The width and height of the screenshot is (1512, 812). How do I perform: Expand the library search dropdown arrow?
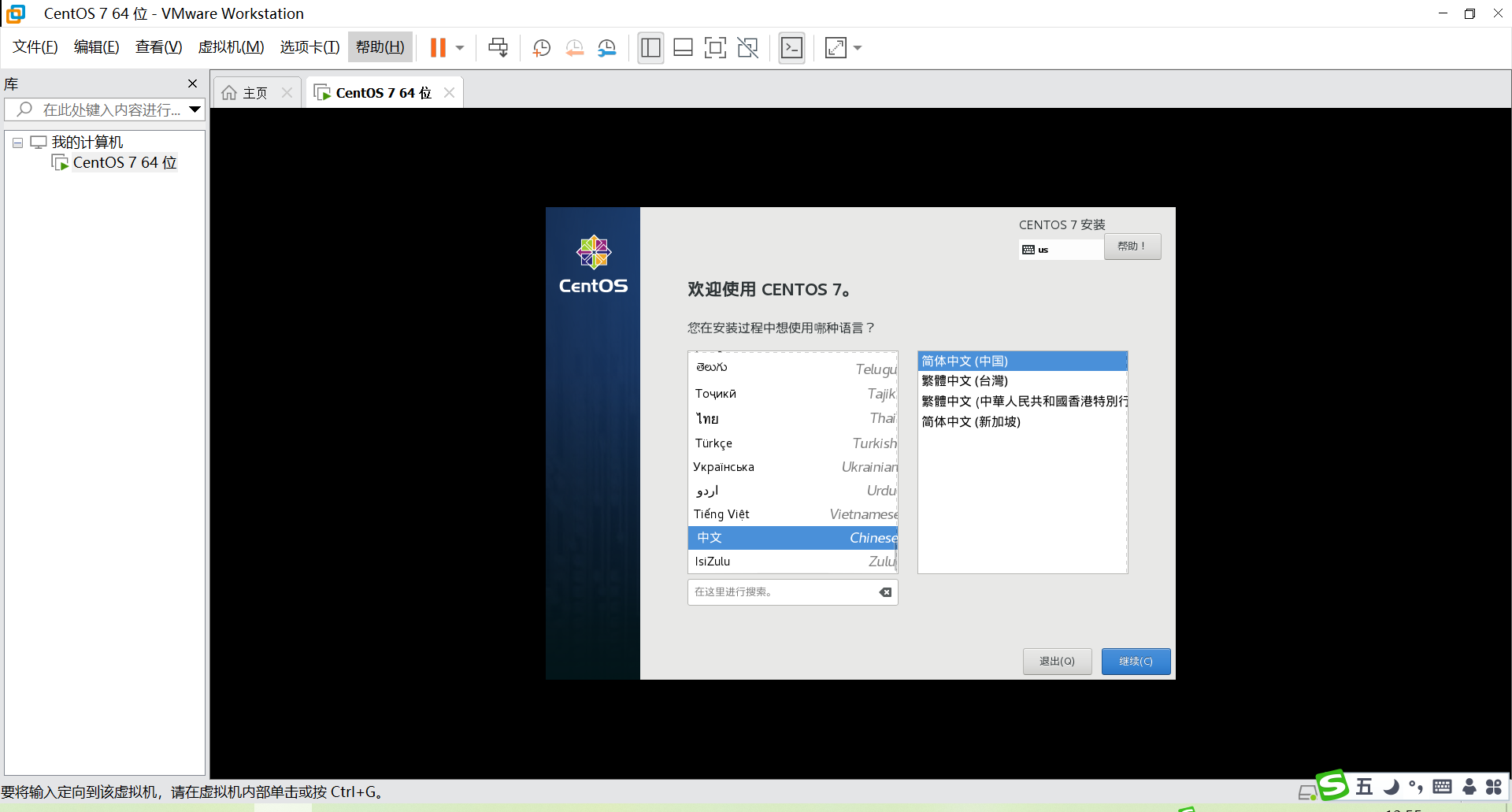[x=195, y=109]
